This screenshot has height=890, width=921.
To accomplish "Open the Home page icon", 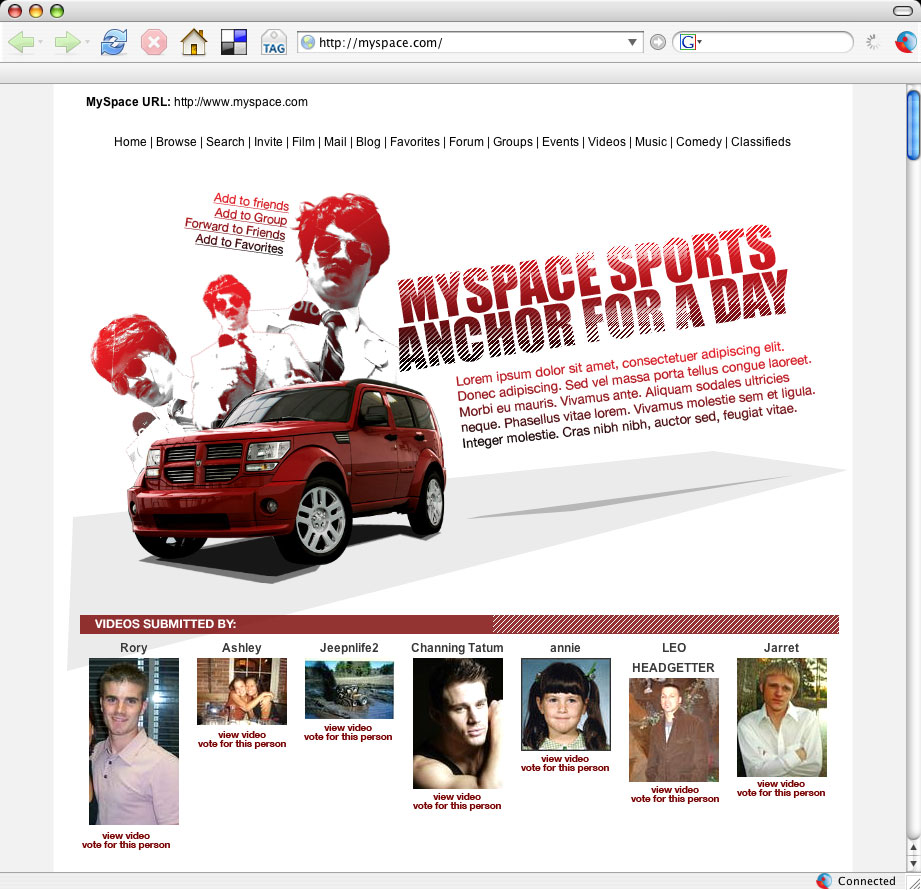I will (194, 42).
